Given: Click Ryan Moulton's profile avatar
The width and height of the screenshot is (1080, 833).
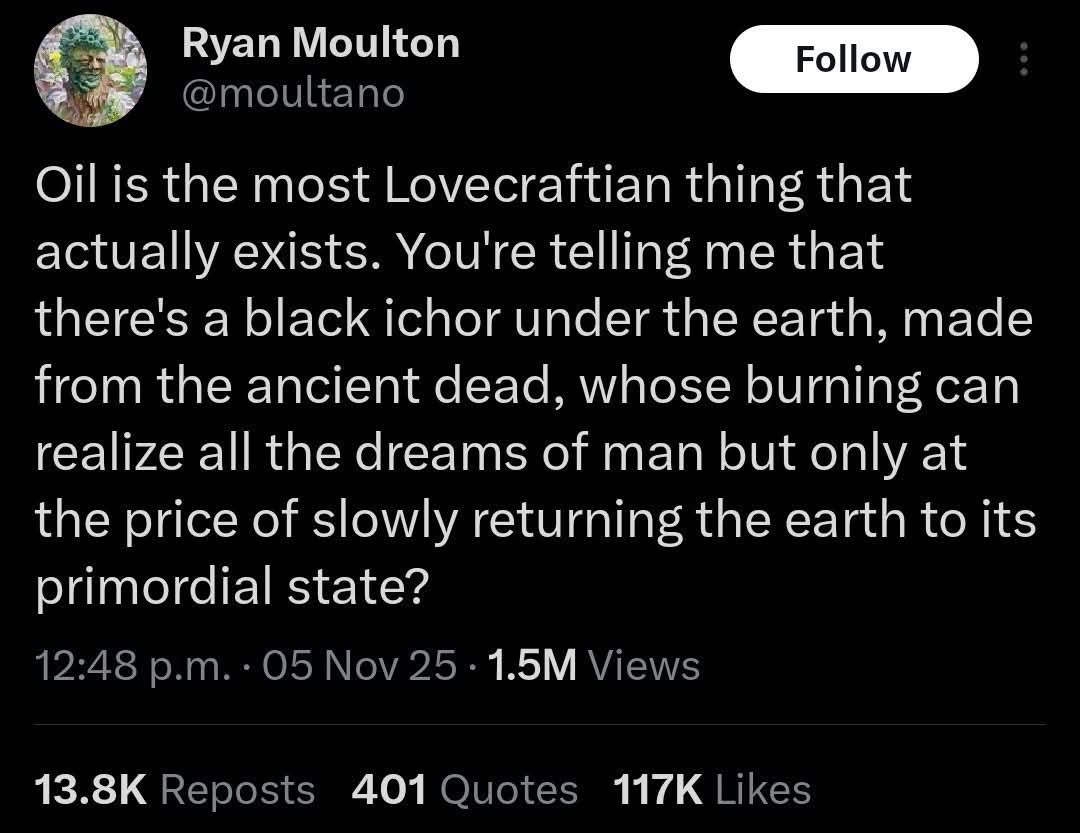Looking at the screenshot, I should 91,75.
